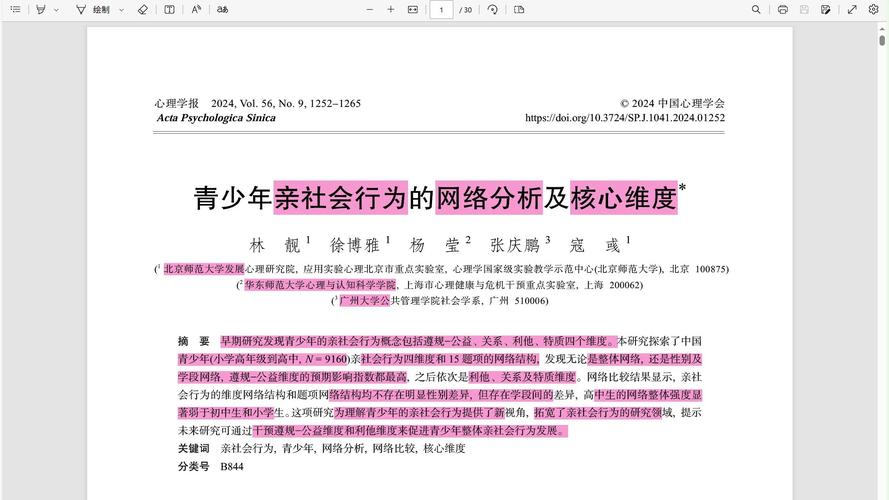Open the PDF viewer settings gear
889x500 pixels.
(874, 10)
